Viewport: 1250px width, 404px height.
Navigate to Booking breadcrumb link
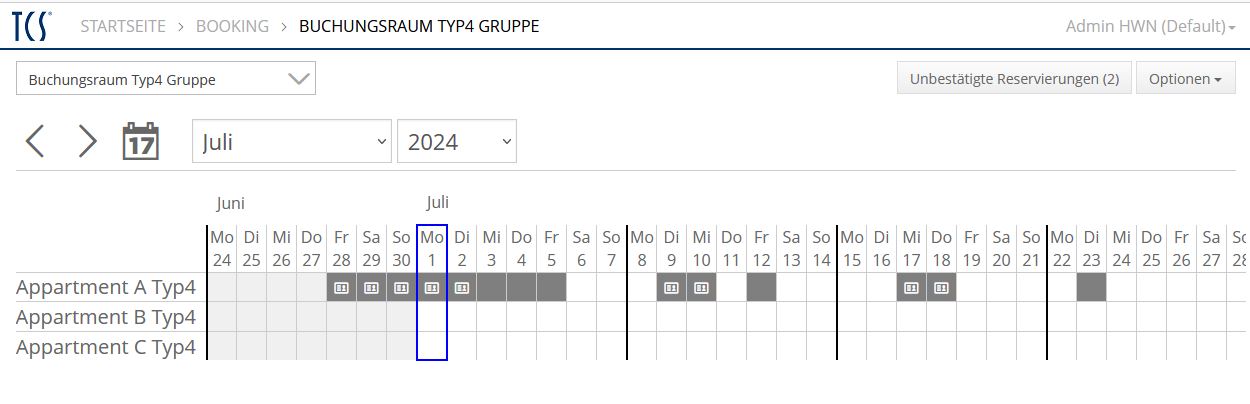point(232,26)
